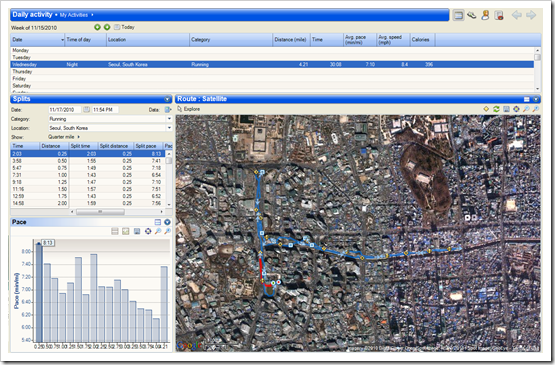Viewport: 555px width, 365px height.
Task: Click the Today button
Action: pyautogui.click(x=124, y=27)
